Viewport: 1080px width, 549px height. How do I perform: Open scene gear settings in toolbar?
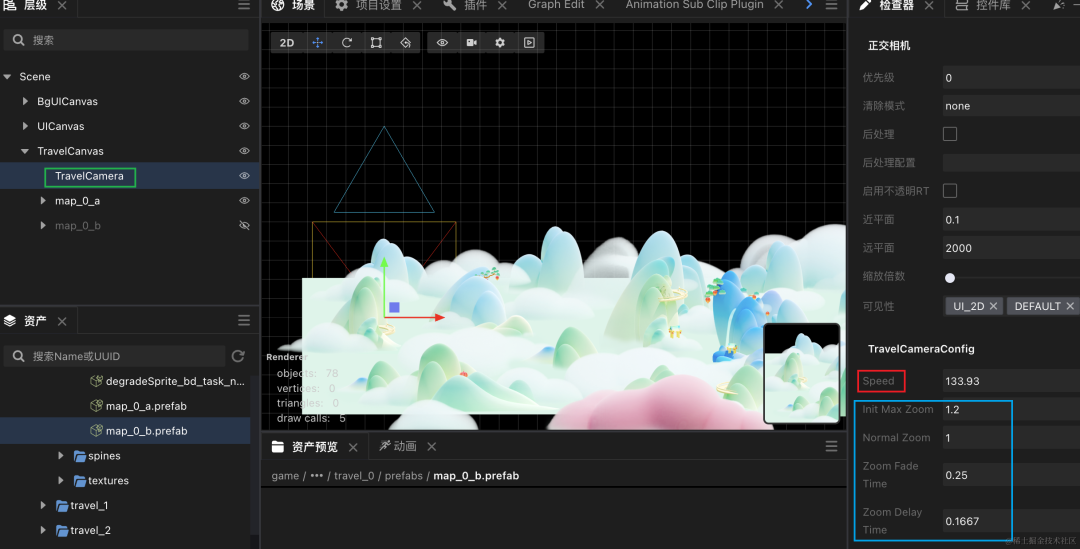click(x=499, y=43)
